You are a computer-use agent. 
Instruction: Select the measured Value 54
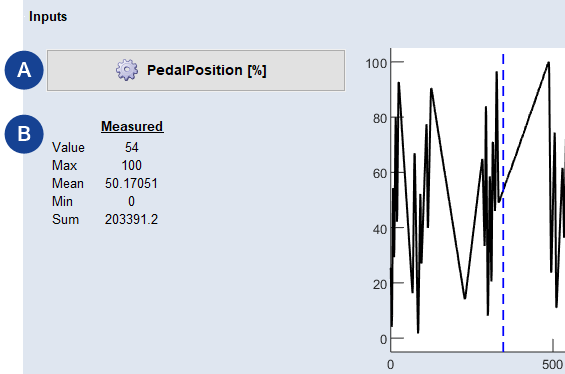tap(132, 147)
